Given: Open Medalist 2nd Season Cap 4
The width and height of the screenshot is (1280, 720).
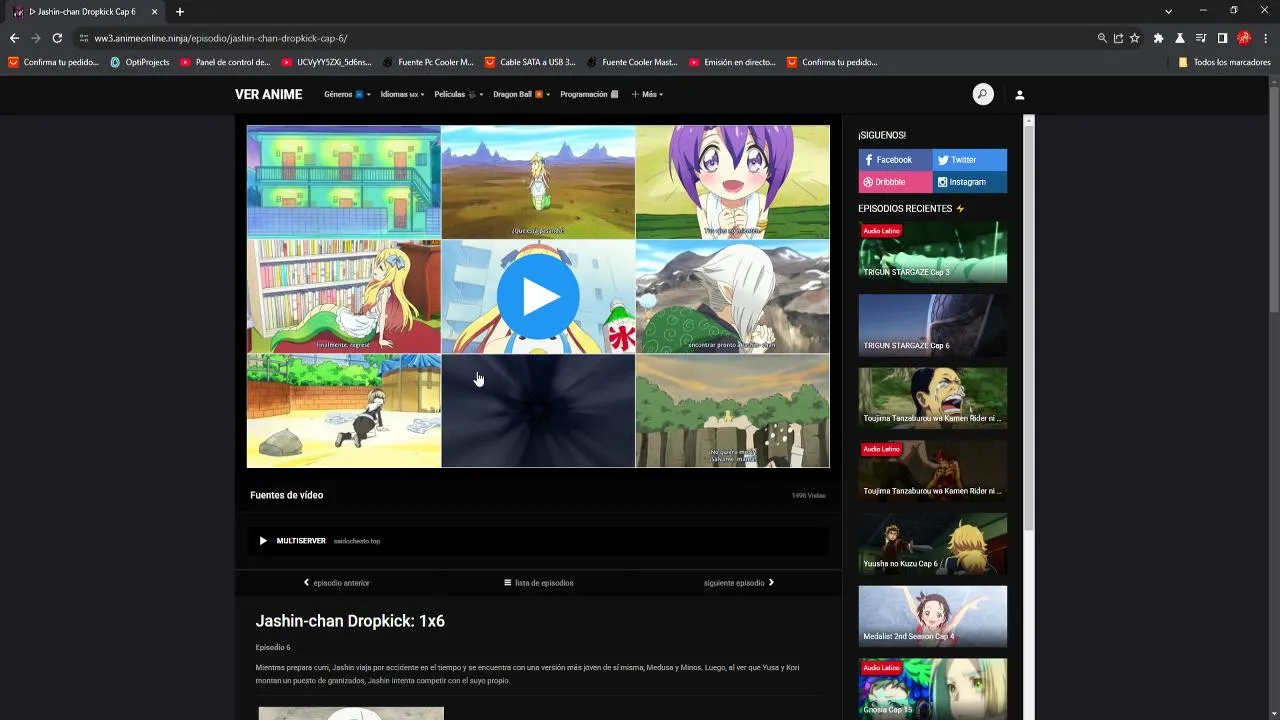Looking at the screenshot, I should click(x=932, y=616).
